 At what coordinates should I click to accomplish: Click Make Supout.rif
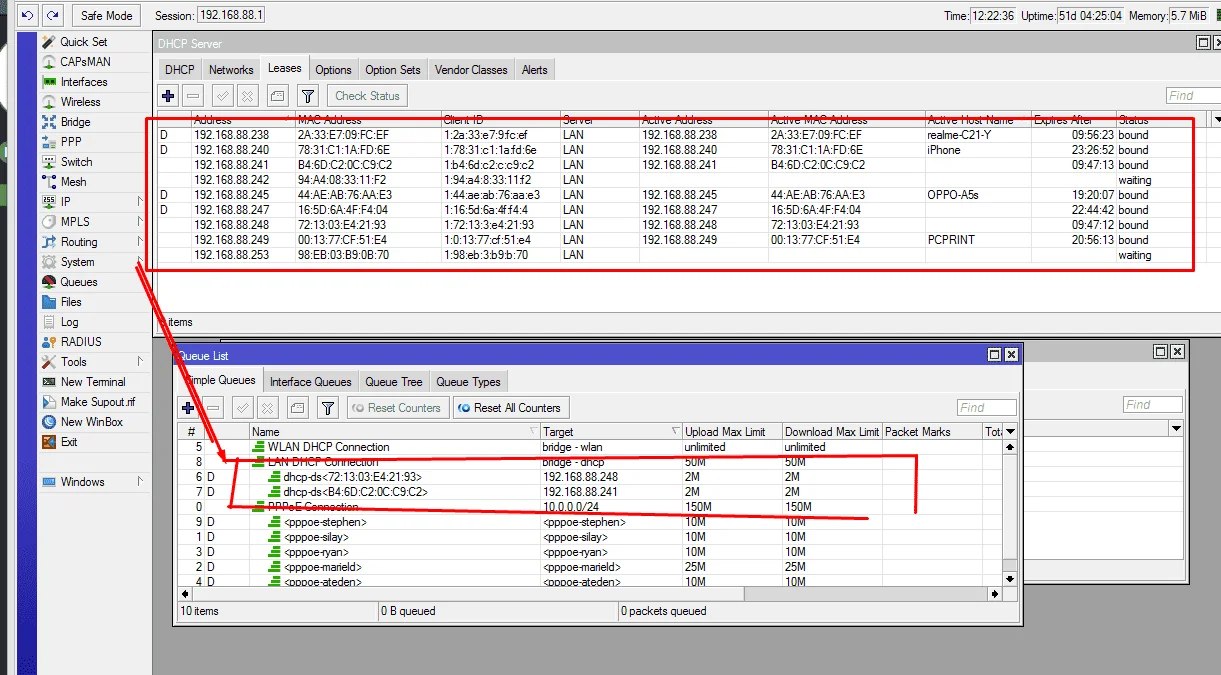pos(97,402)
